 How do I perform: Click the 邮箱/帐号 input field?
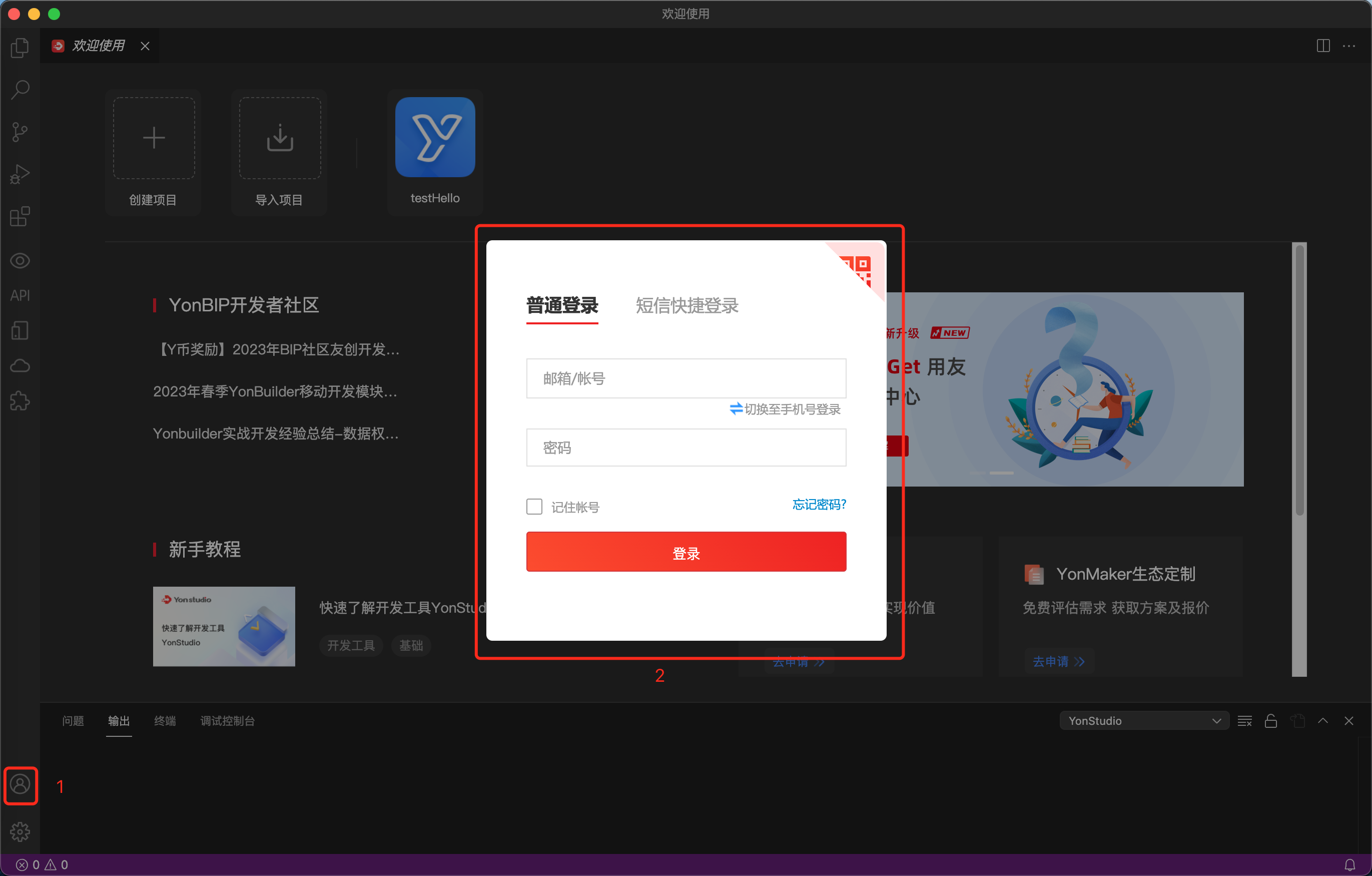pyautogui.click(x=686, y=378)
